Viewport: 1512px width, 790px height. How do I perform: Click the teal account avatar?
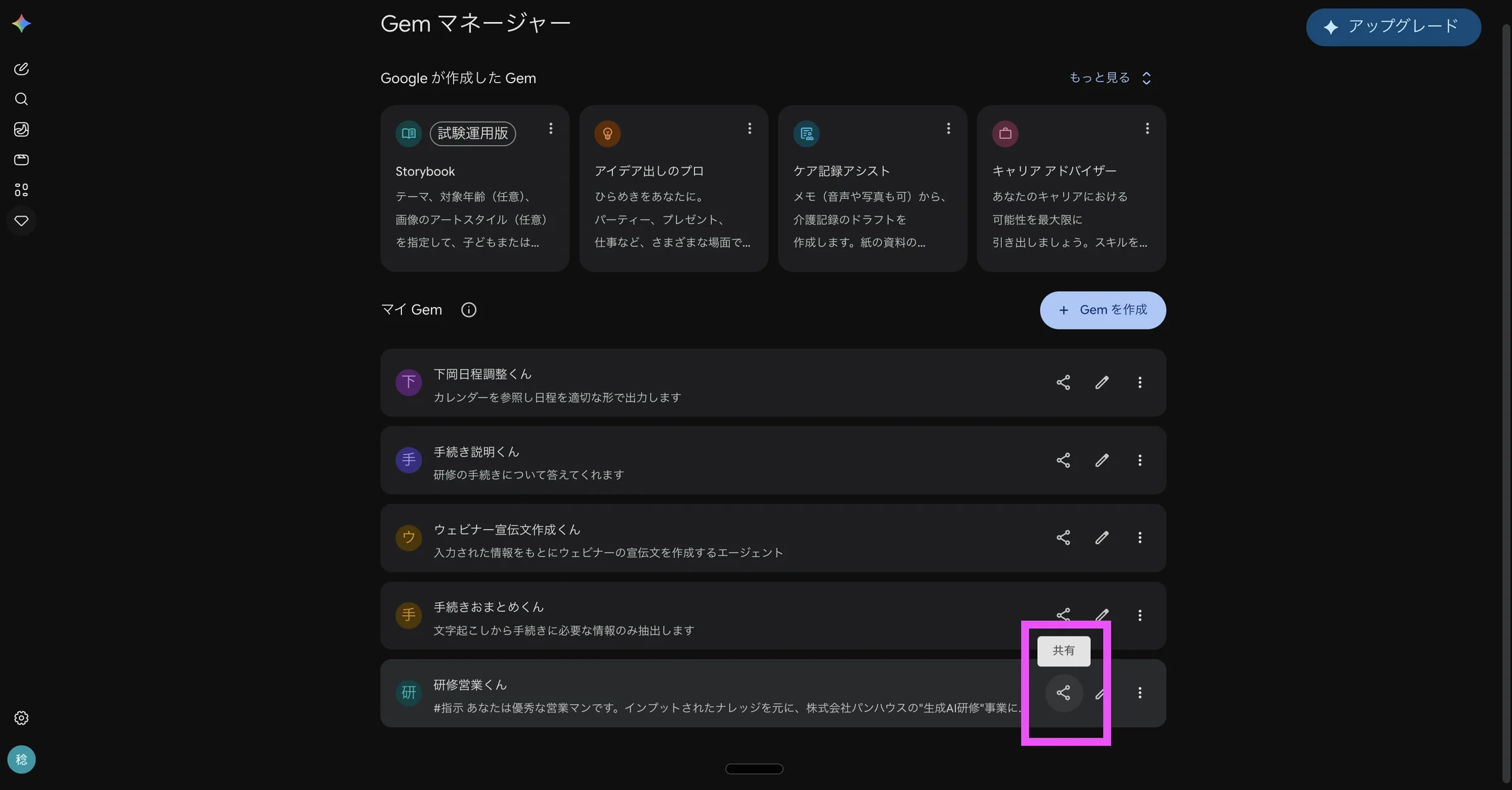point(21,760)
